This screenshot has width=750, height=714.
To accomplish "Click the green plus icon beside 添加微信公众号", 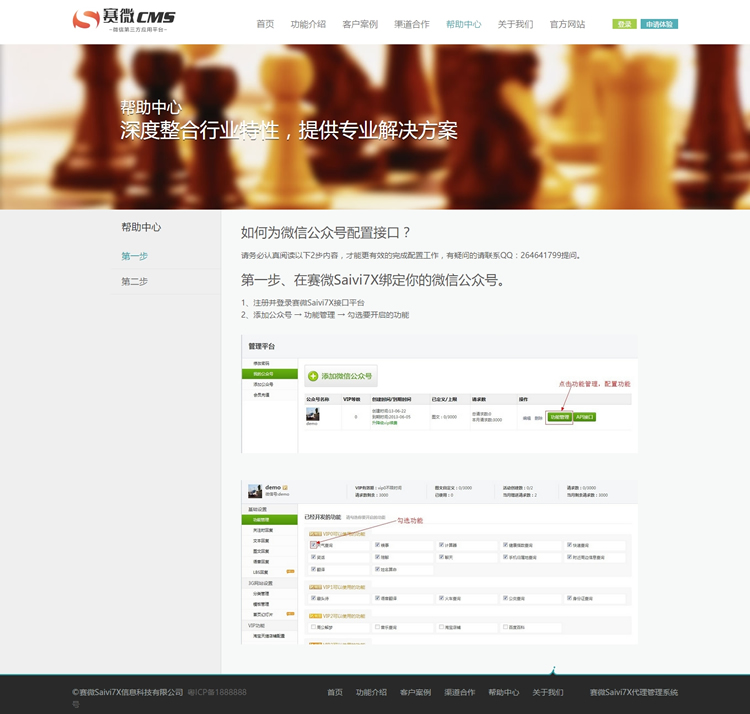I will tap(313, 377).
